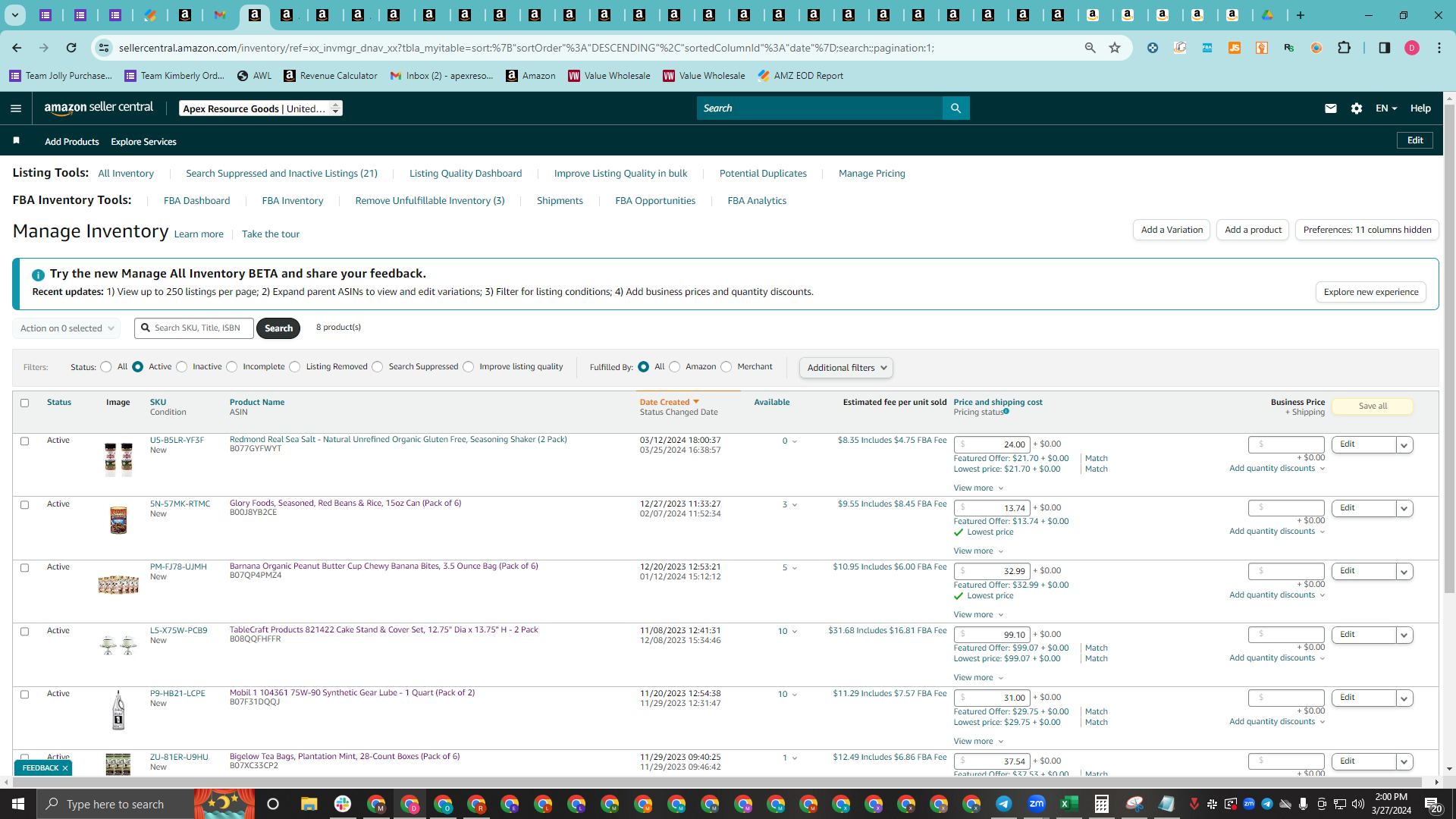Open the Shipments FBA tool
The image size is (1456, 819).
(x=560, y=201)
